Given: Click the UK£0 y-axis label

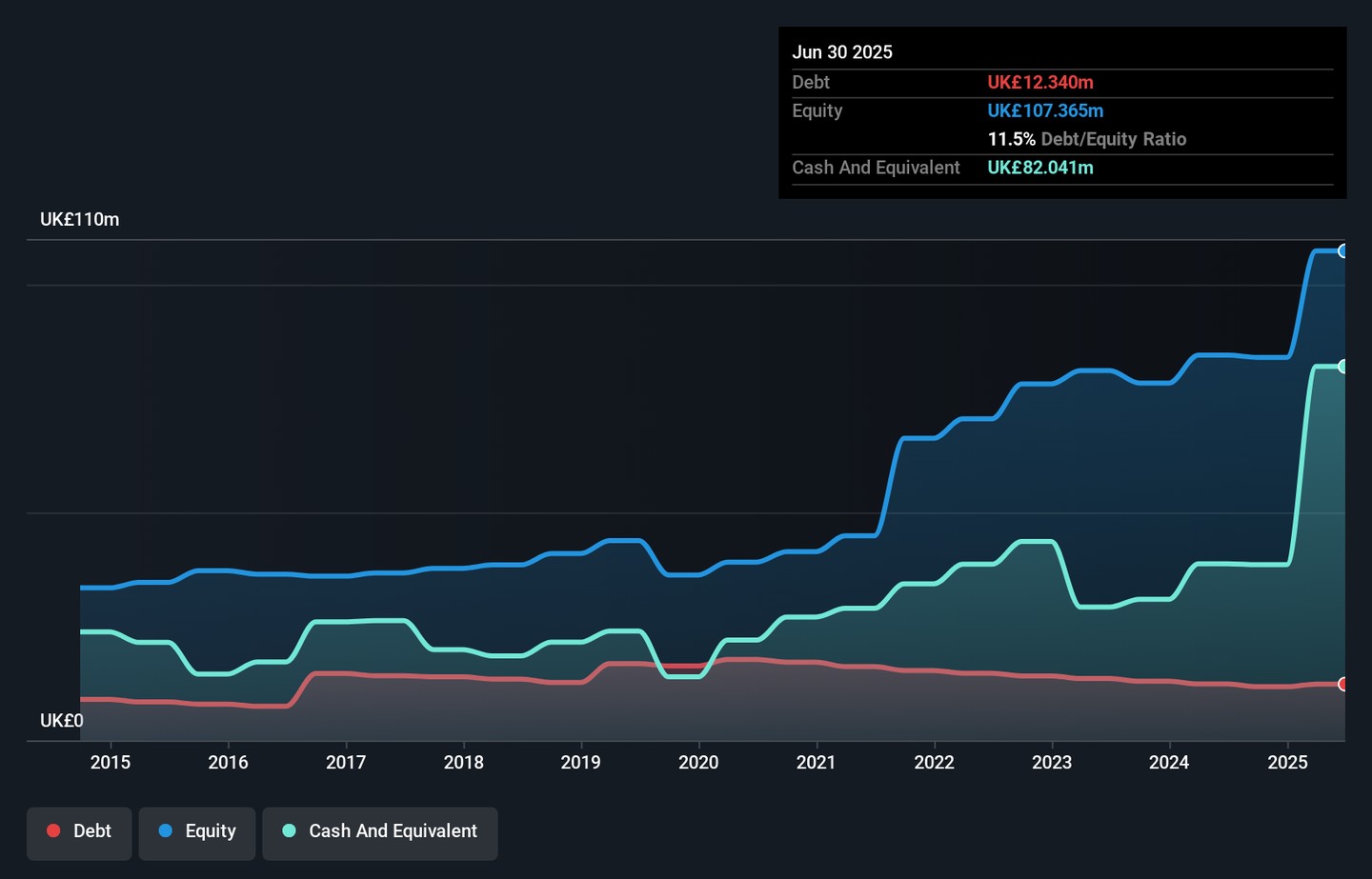Looking at the screenshot, I should tap(62, 721).
